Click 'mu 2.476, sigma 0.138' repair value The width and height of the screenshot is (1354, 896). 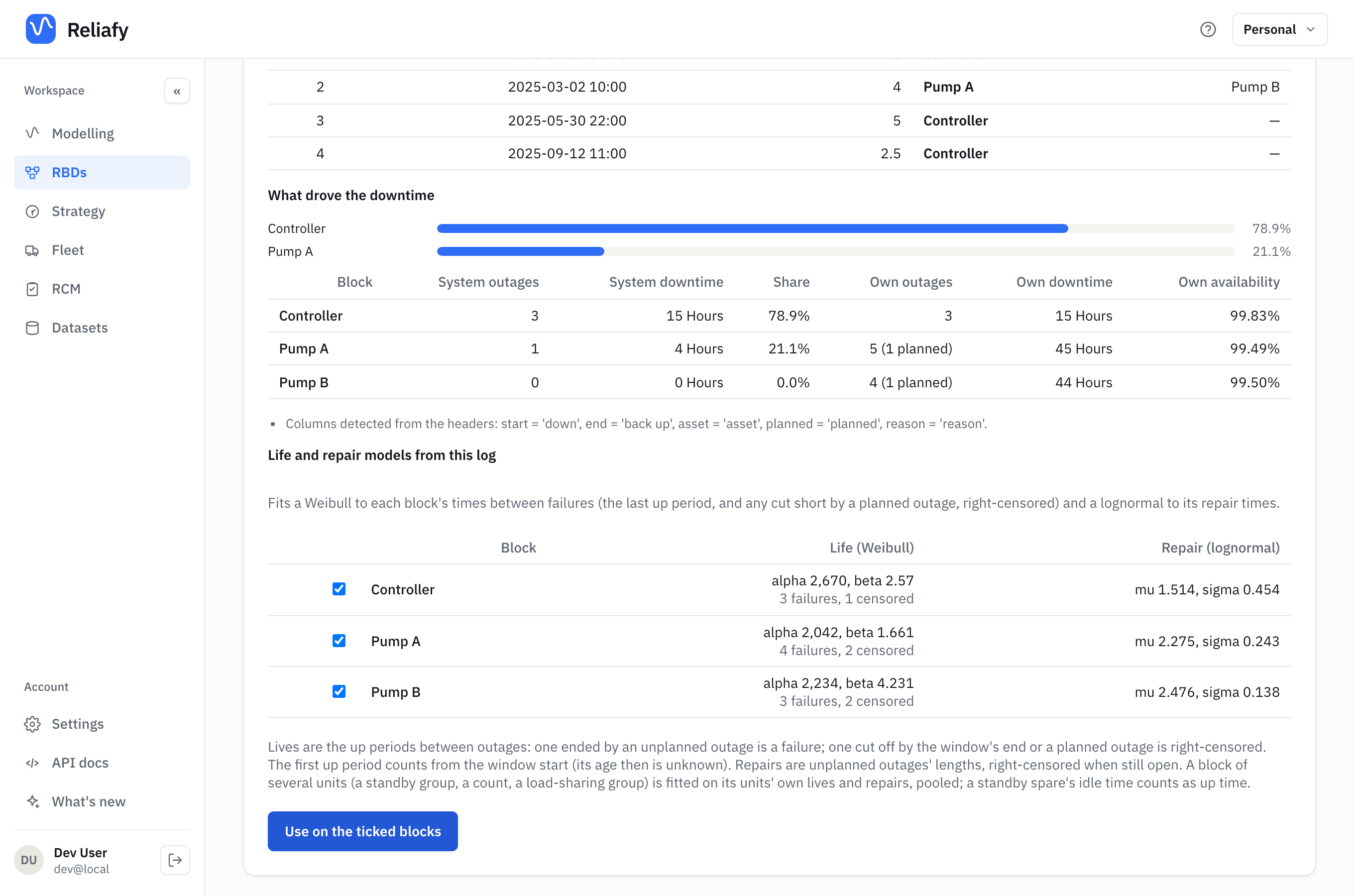click(1207, 692)
